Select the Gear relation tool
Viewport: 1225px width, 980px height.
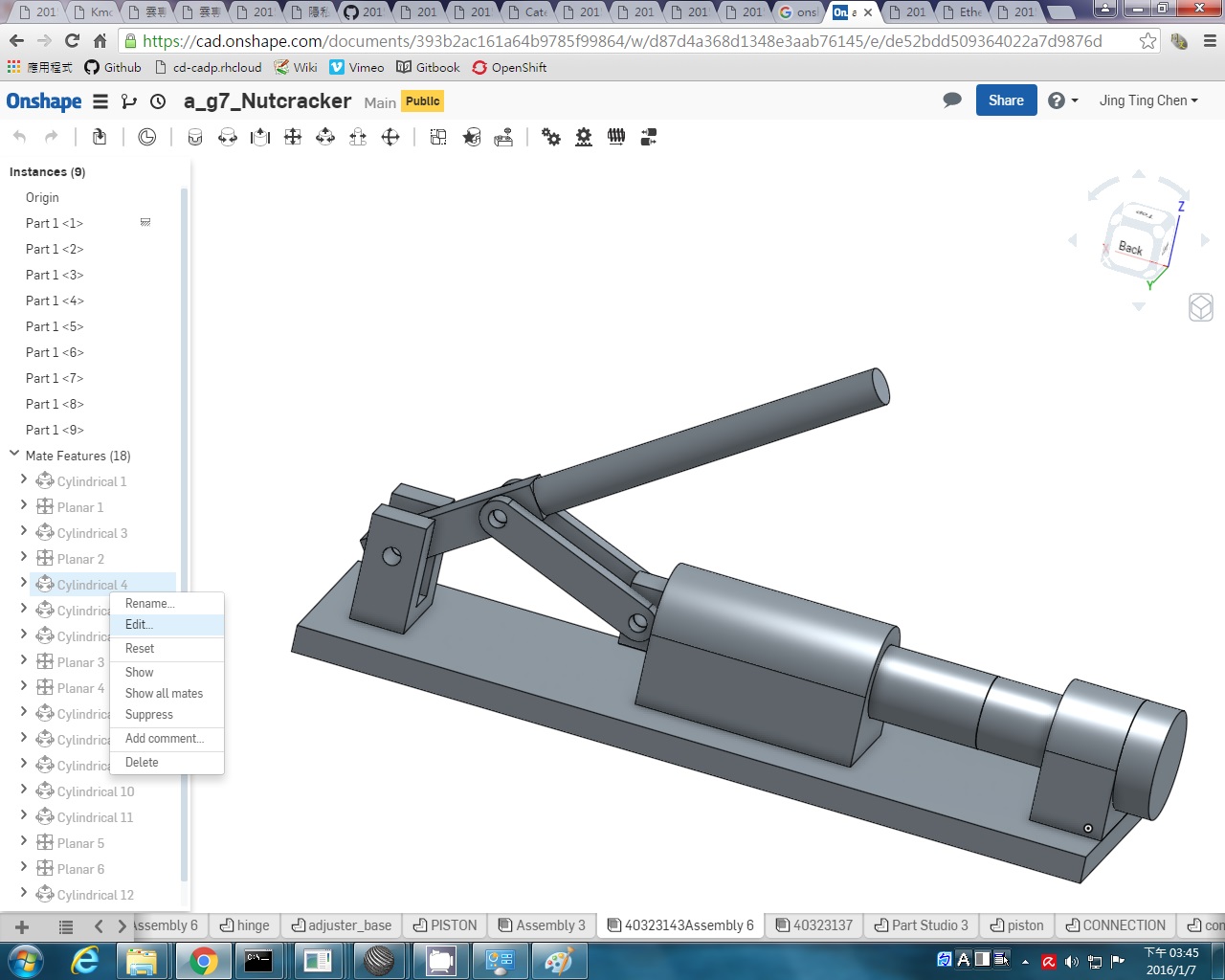[551, 137]
